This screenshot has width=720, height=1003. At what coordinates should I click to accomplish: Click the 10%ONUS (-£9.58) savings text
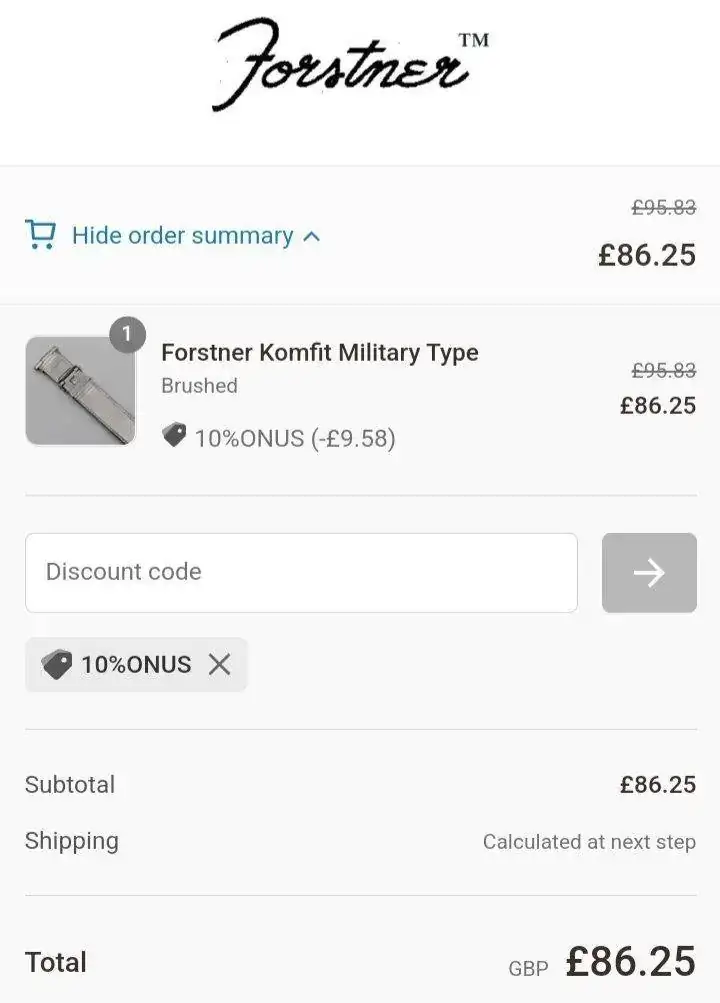(295, 438)
